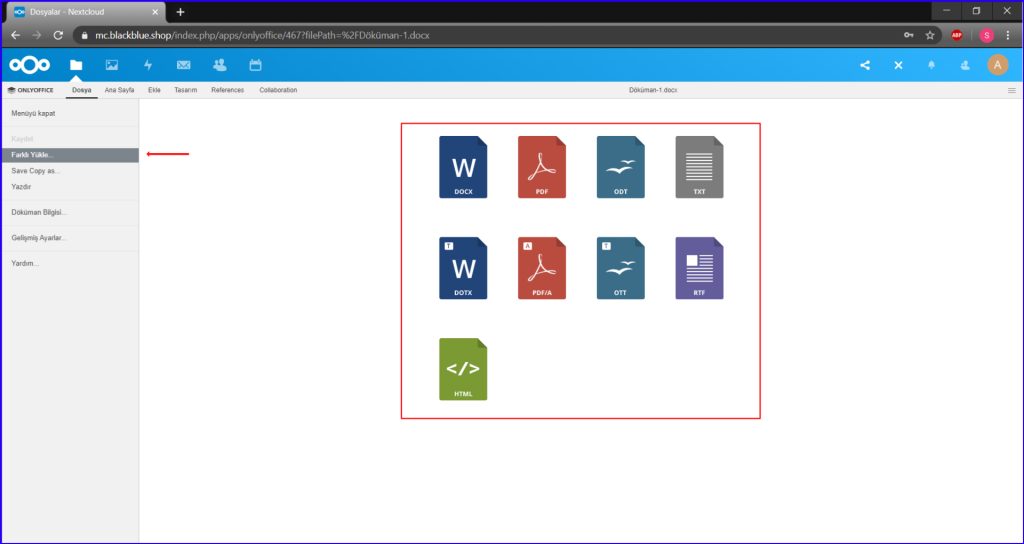Open Nextcloud Contacts icon
1024x544 pixels.
click(x=219, y=65)
